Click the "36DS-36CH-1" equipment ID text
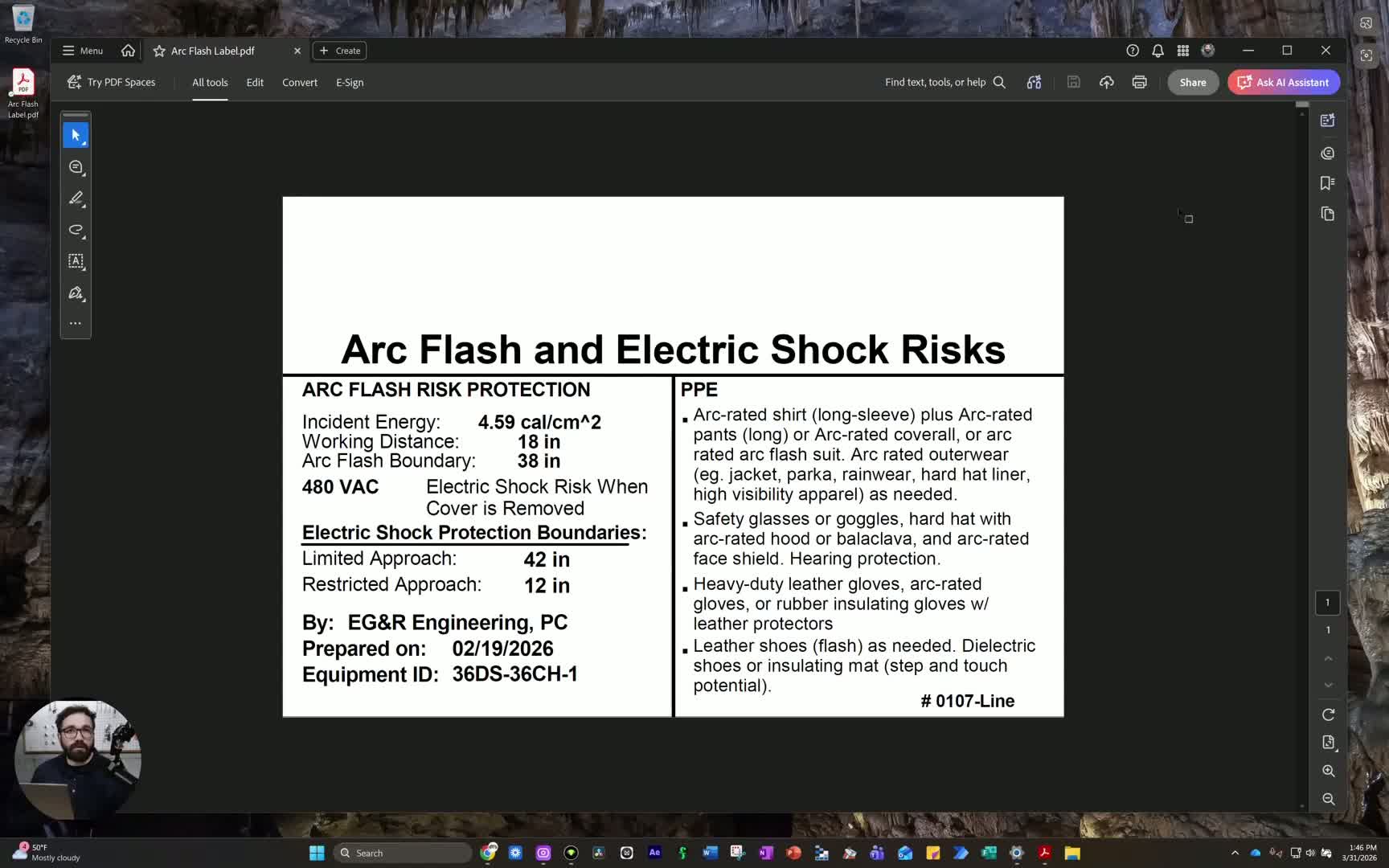 (514, 674)
